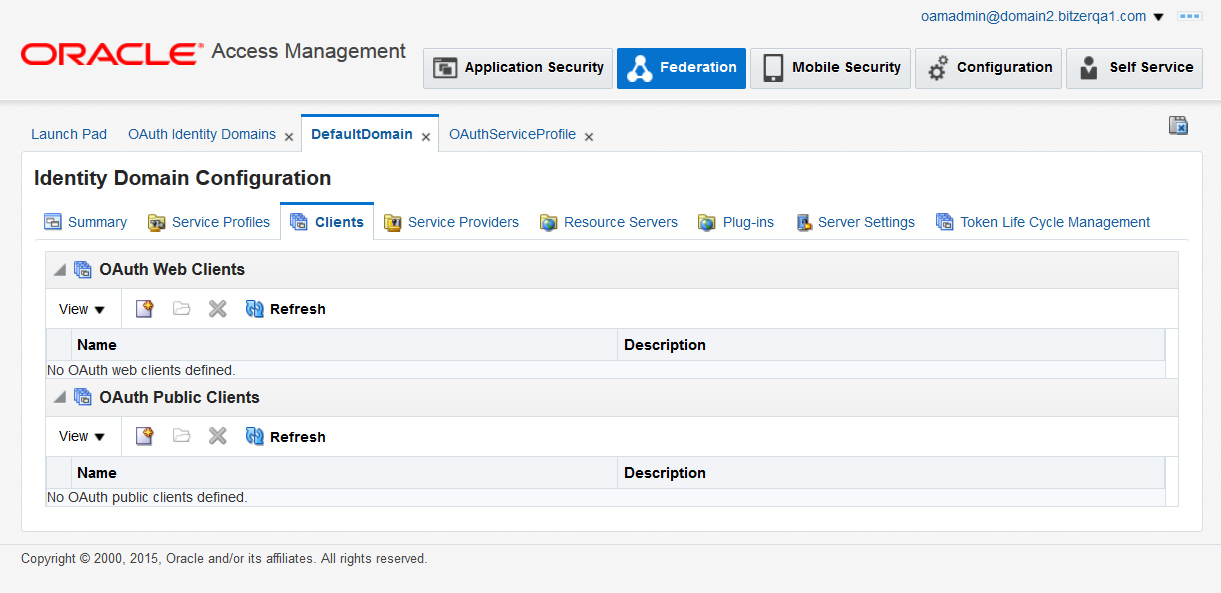Click the Oracle logo
This screenshot has width=1221, height=593.
point(111,54)
